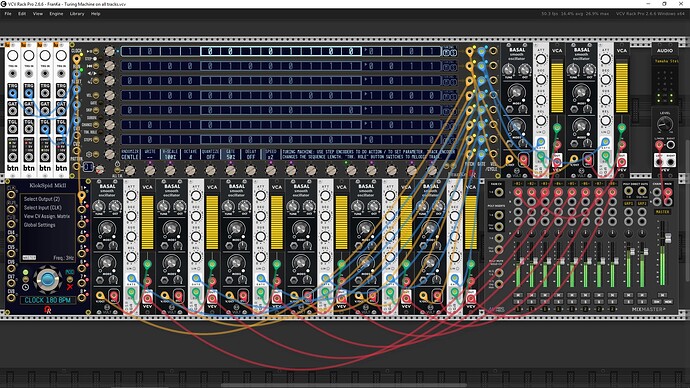Open View CV Assign. Matrix in KlokSpid
The image size is (690, 388).
point(47,216)
